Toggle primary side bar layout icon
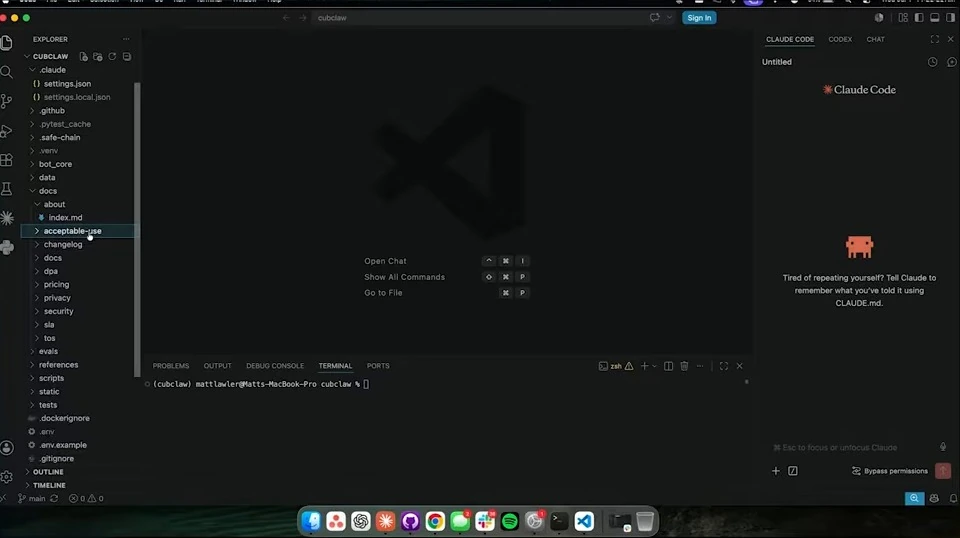 pos(919,18)
